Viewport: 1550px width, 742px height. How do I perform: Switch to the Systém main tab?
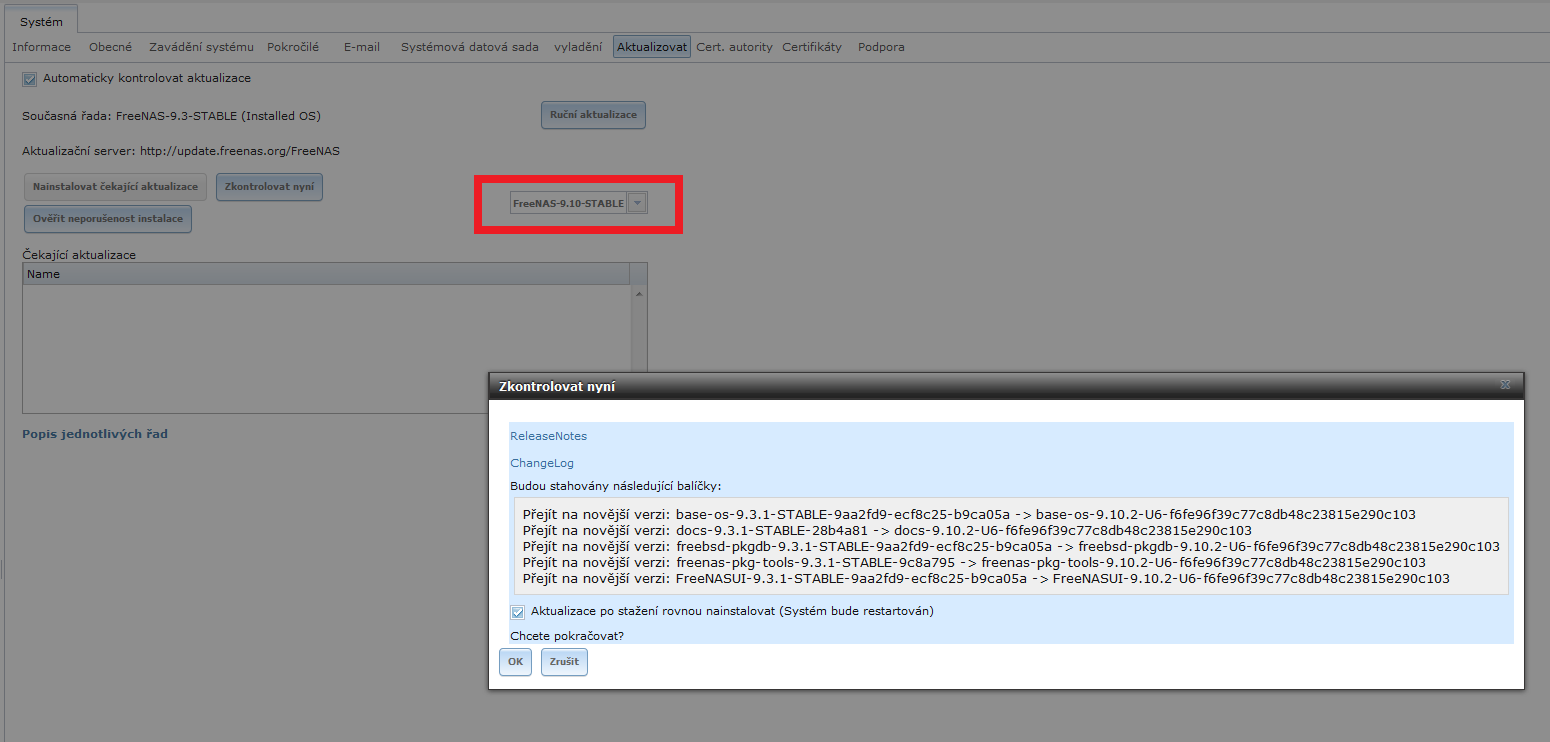pos(41,22)
